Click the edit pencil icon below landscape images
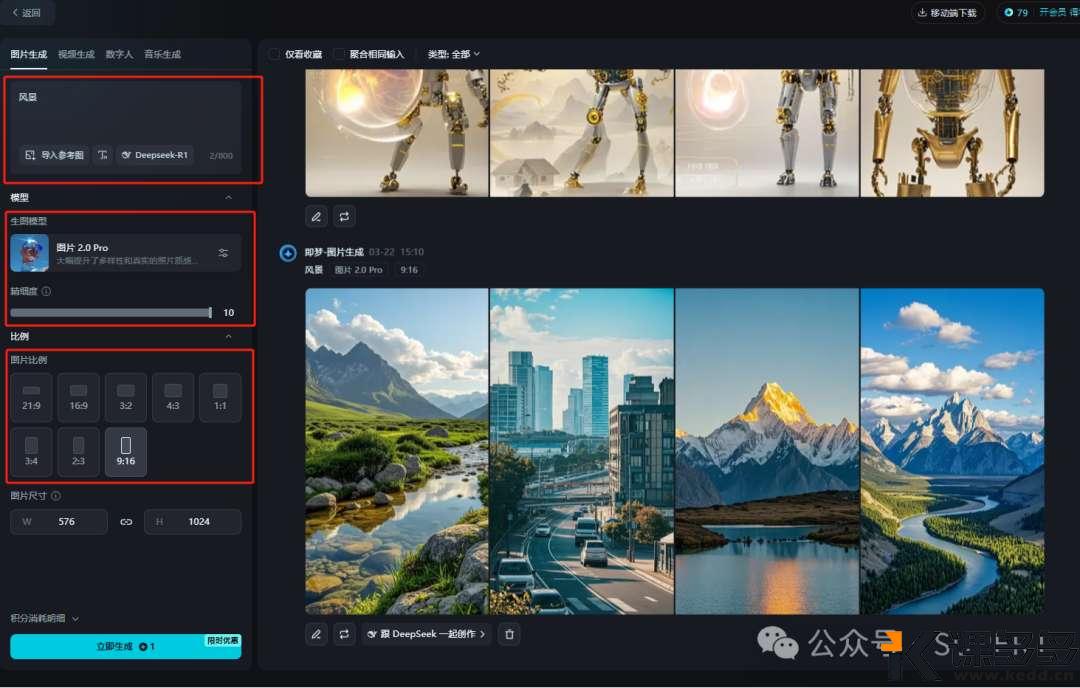Viewport: 1080px width, 688px height. [316, 634]
